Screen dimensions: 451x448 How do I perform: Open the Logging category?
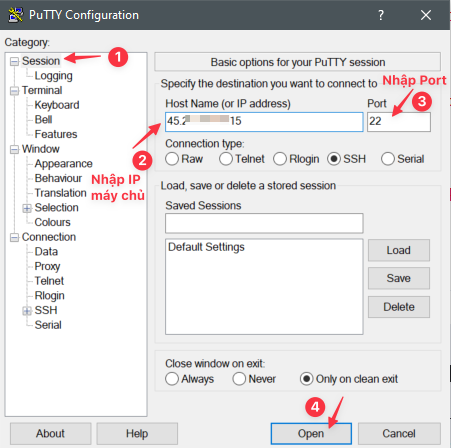point(53,76)
